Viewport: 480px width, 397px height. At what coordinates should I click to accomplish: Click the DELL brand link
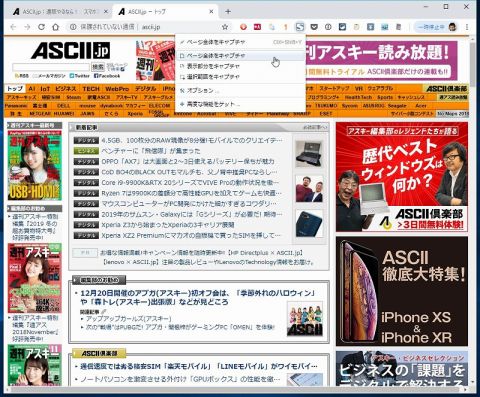64,106
